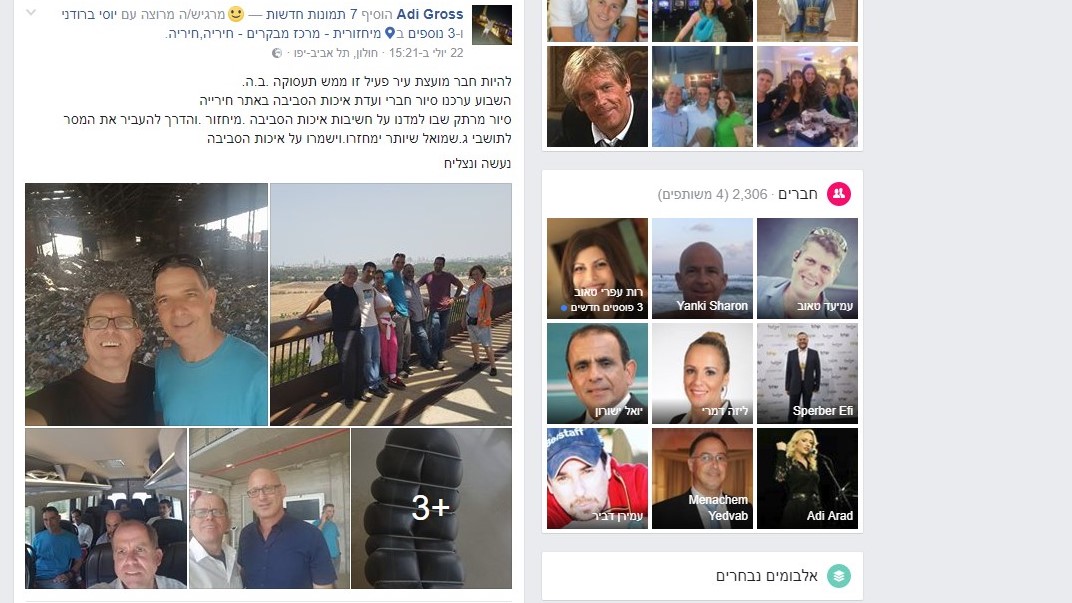The width and height of the screenshot is (1072, 603).
Task: Click the green featured albums icon
Action: (x=839, y=576)
